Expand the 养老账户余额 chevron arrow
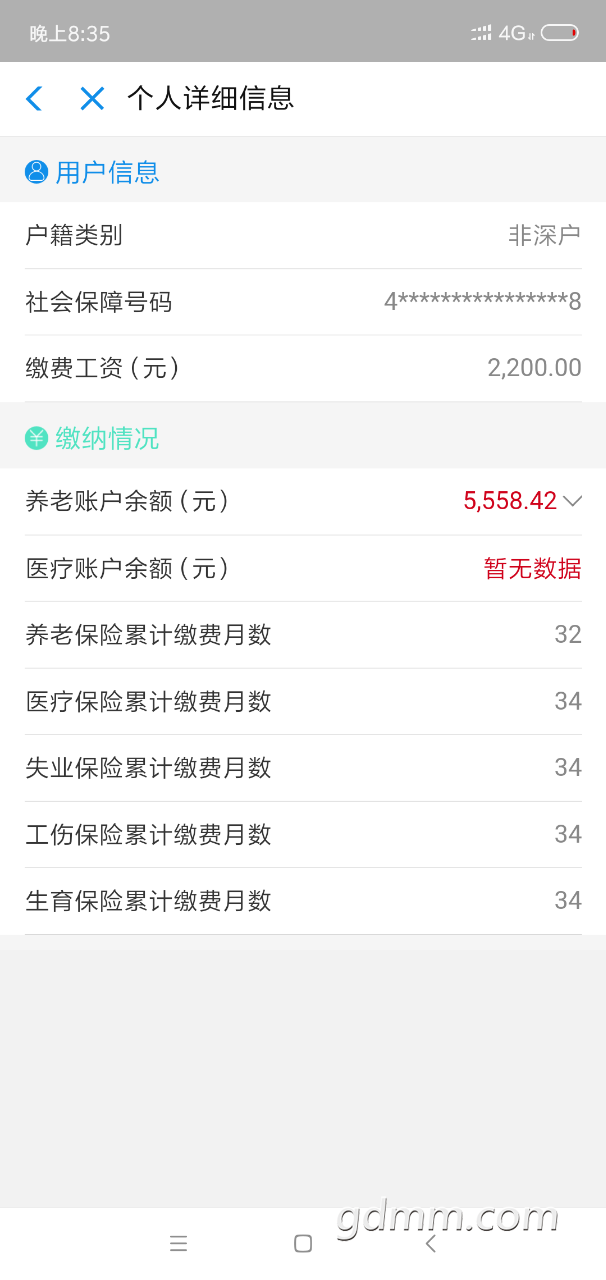The image size is (606, 1280). point(572,501)
